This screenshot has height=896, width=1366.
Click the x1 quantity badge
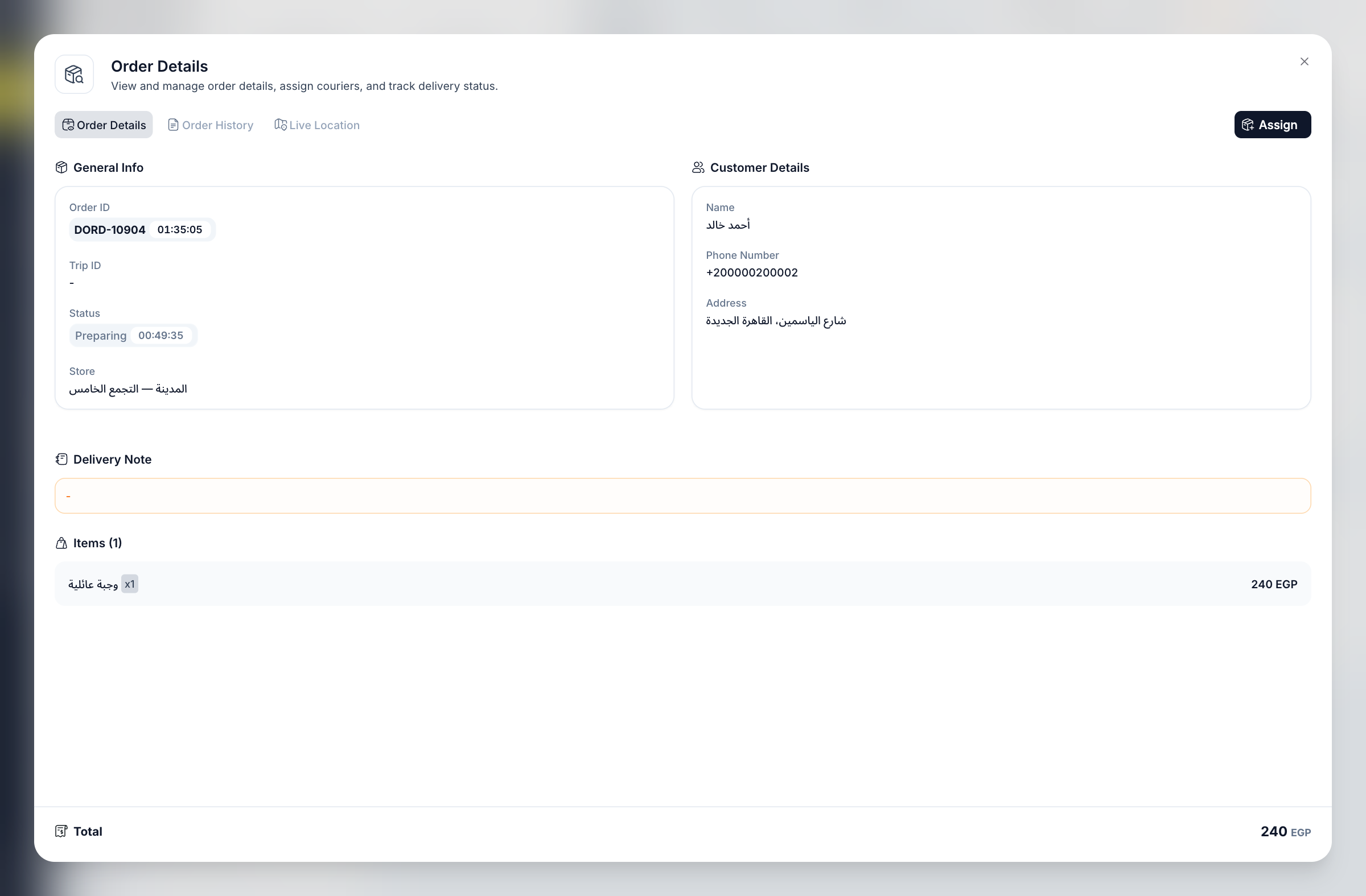coord(130,584)
